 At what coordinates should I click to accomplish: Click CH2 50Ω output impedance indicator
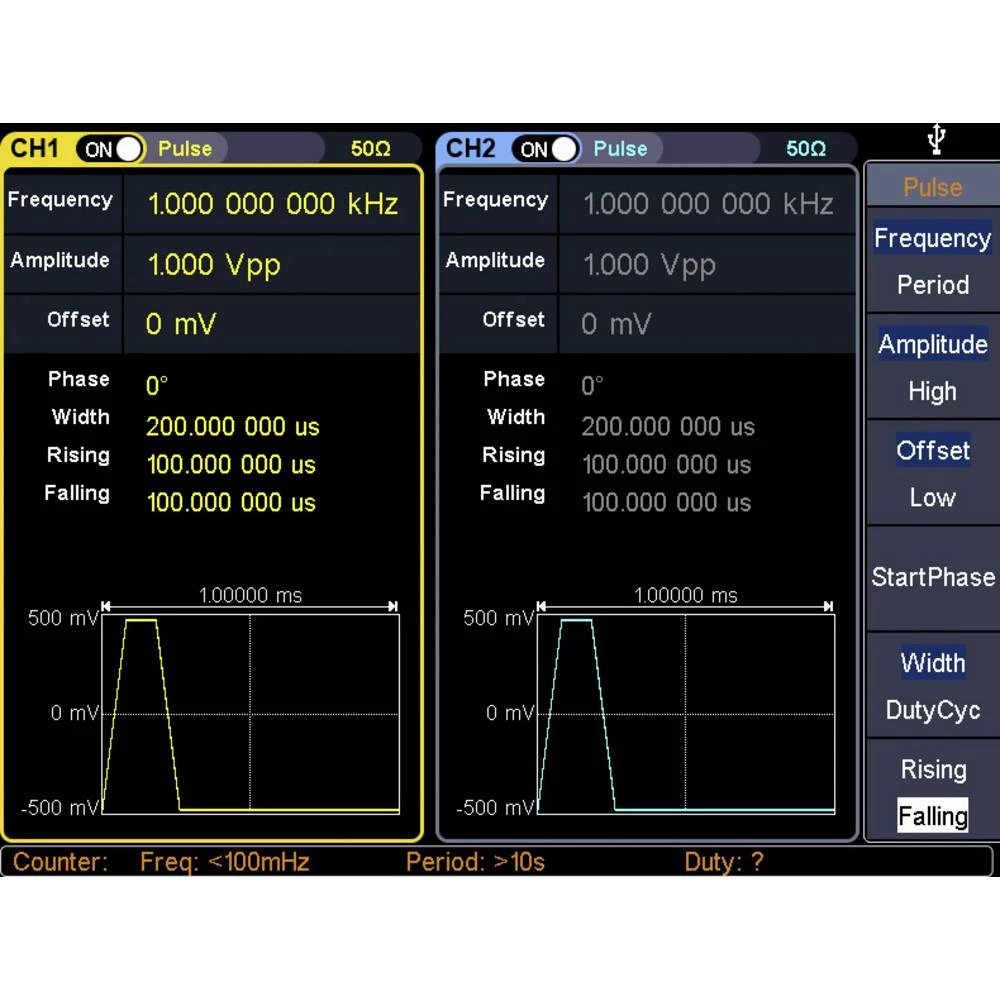tap(806, 149)
